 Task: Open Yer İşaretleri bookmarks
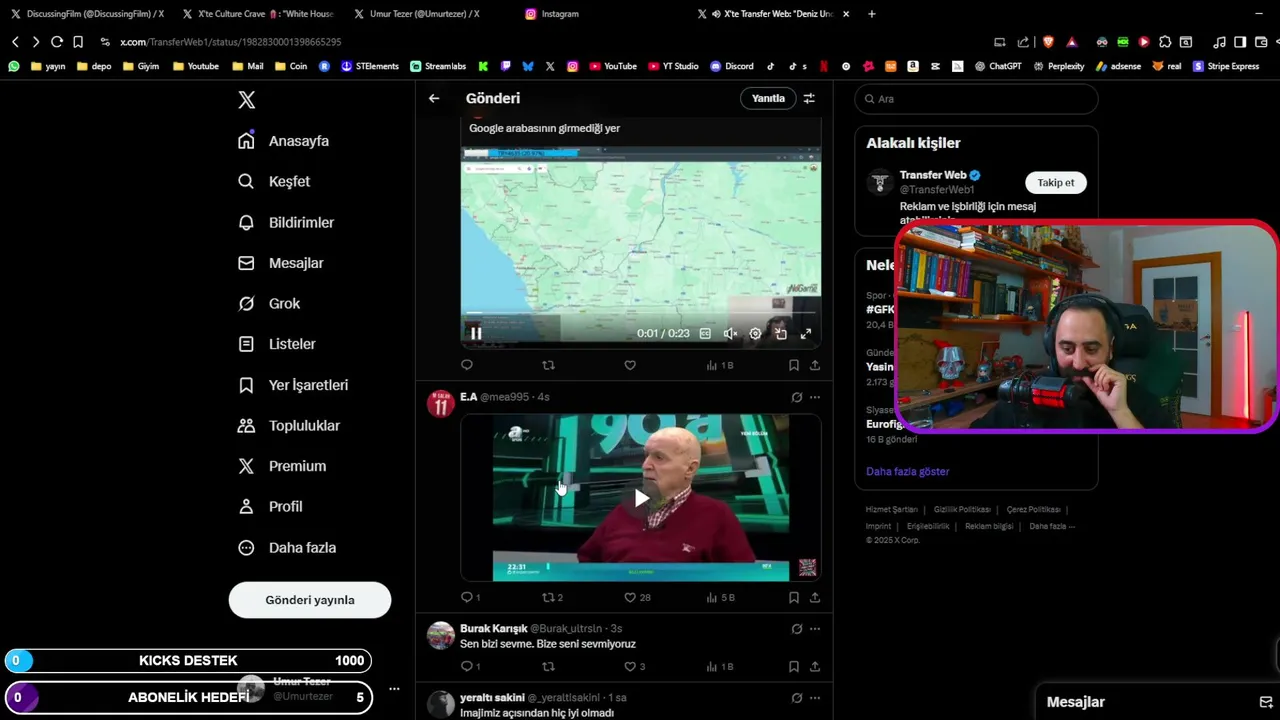click(293, 385)
